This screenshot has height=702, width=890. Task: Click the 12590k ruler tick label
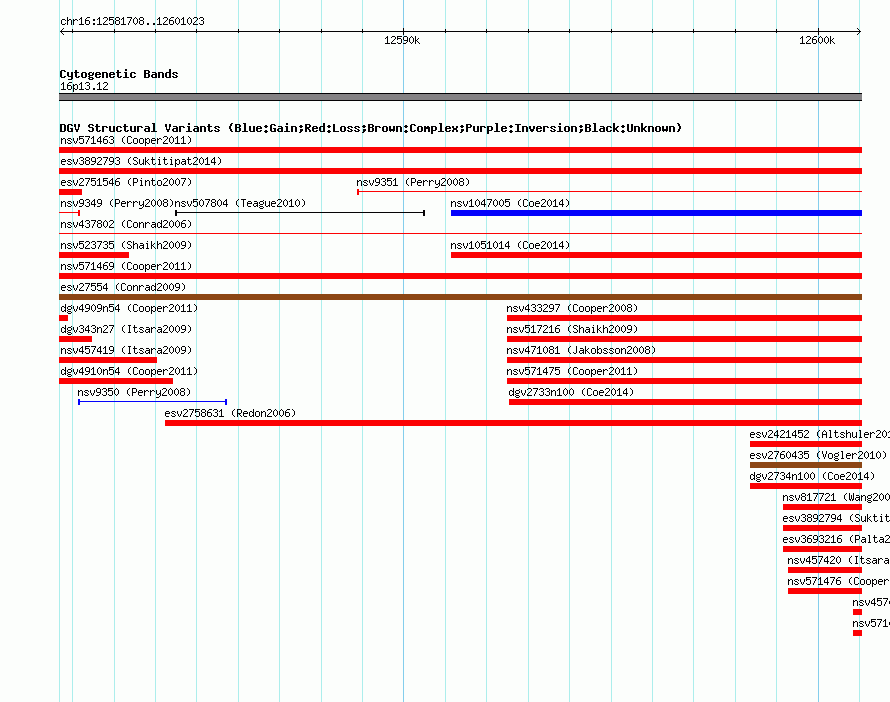402,40
